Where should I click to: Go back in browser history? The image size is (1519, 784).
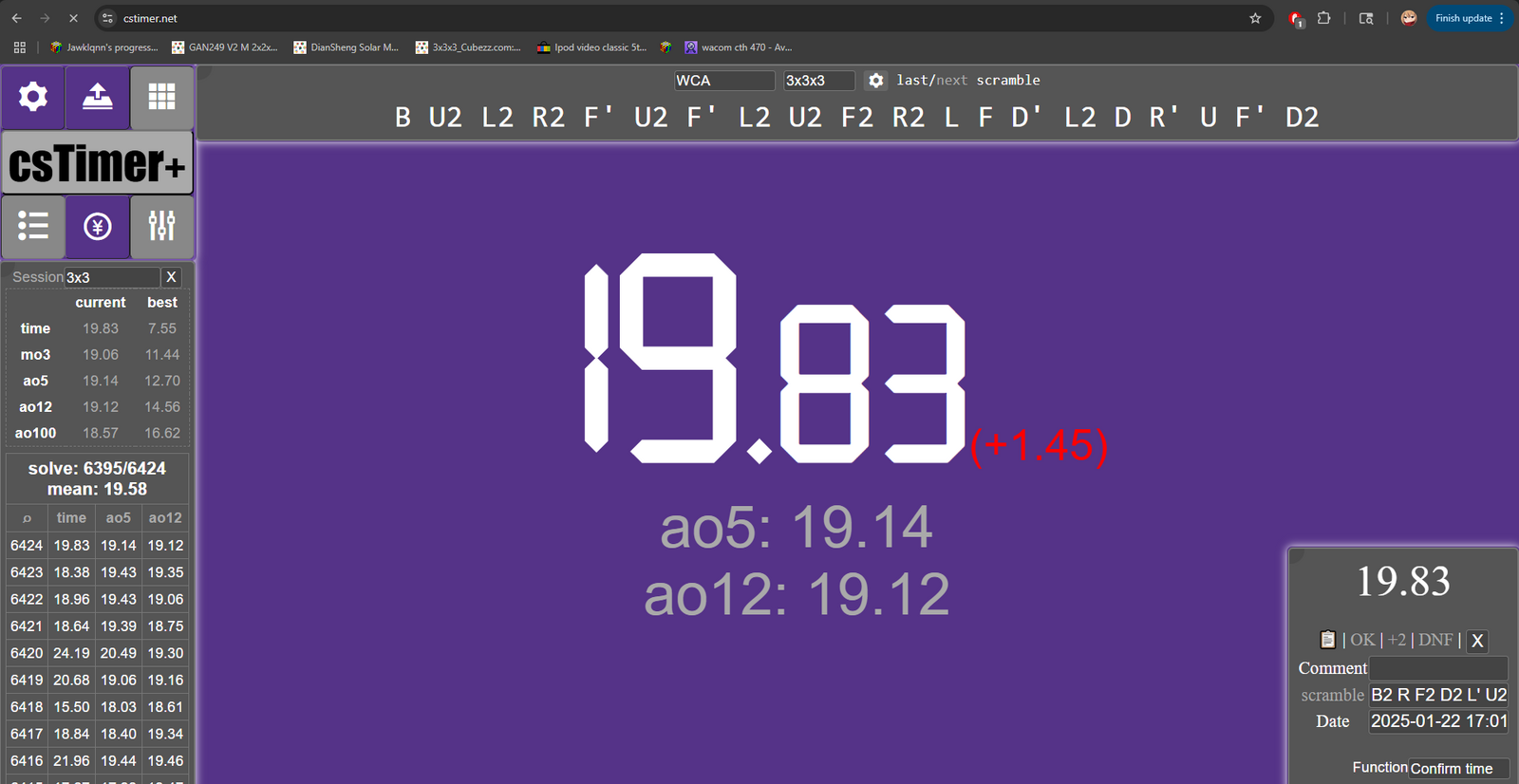point(17,18)
